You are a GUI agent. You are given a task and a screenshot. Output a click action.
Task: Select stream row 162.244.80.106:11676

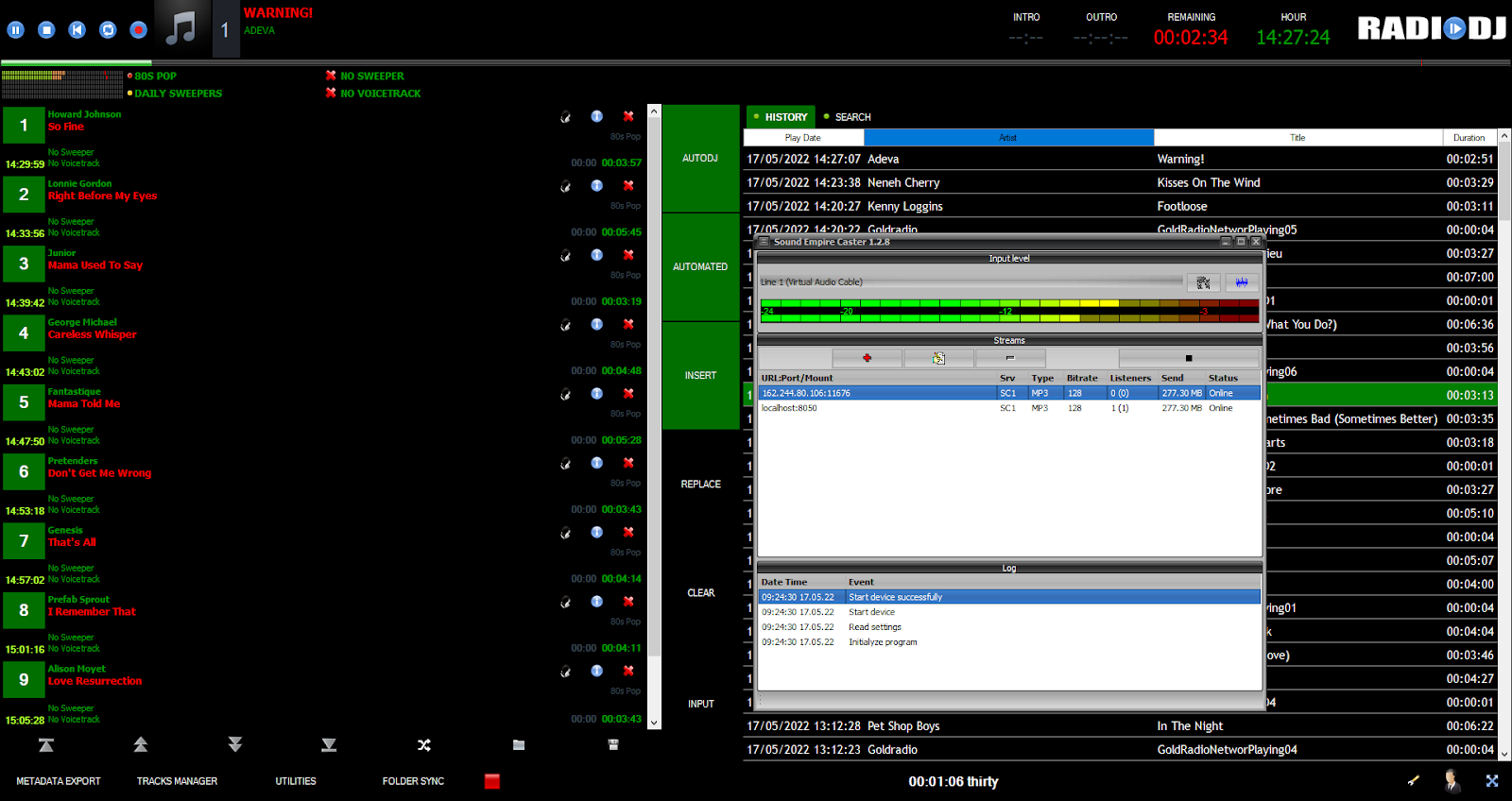coord(1009,393)
